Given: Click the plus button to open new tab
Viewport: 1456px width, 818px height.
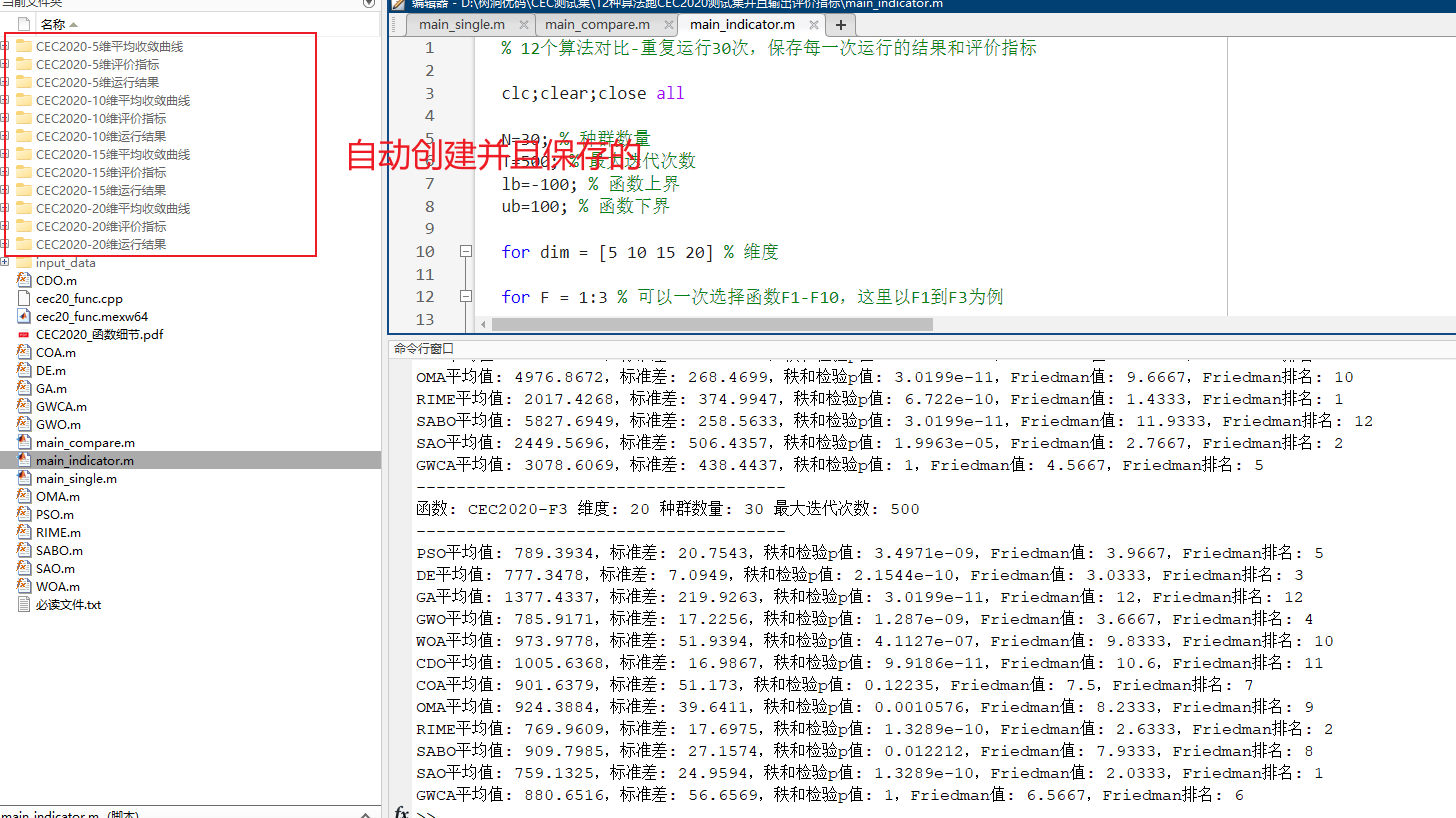Looking at the screenshot, I should click(841, 25).
